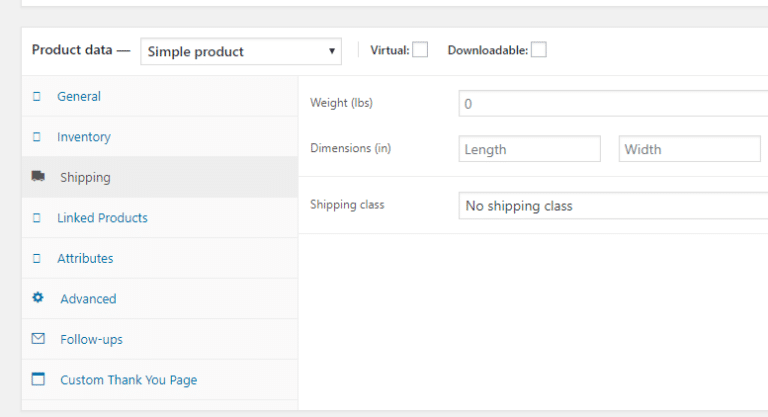768x417 pixels.
Task: Click the Shipping truck icon
Action: [x=38, y=177]
